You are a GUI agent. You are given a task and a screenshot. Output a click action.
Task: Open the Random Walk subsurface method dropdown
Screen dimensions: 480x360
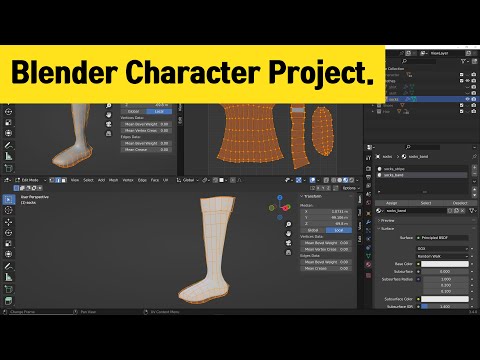coord(443,256)
